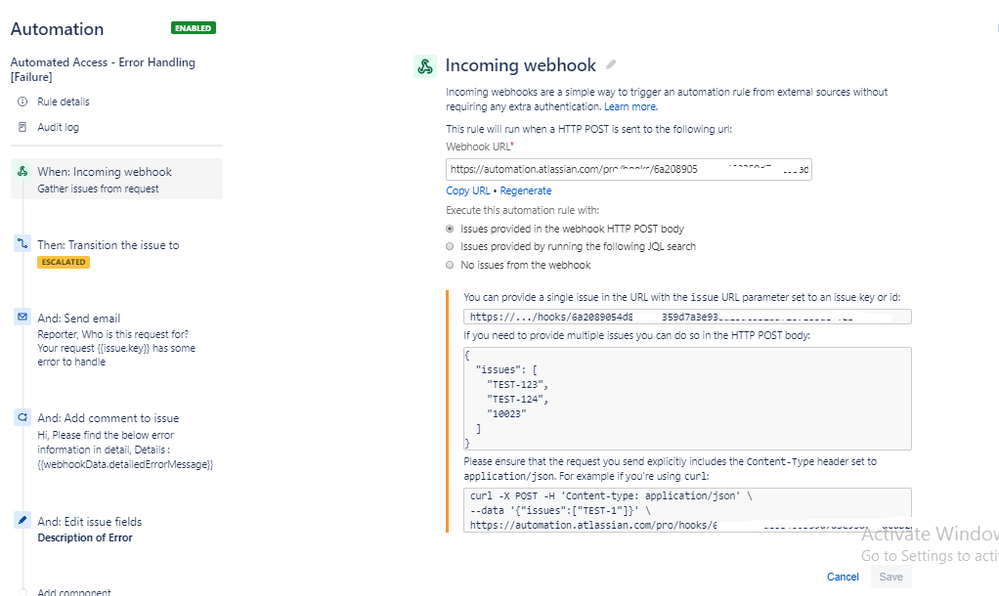Select Issues provided in webhook HTTP POST body
The image size is (999, 596).
pyautogui.click(x=450, y=229)
